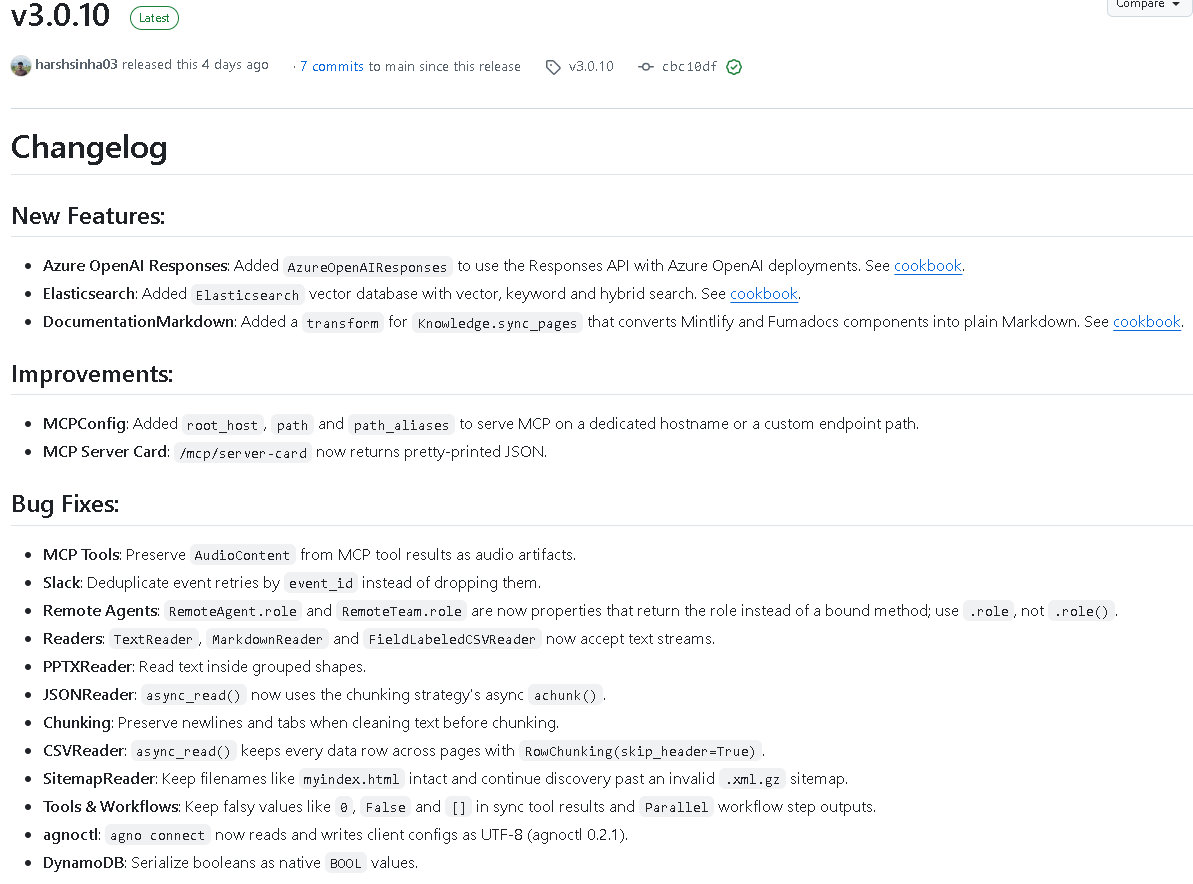Click the Bug Fixes heading
The height and width of the screenshot is (884, 1193).
pyautogui.click(x=65, y=504)
